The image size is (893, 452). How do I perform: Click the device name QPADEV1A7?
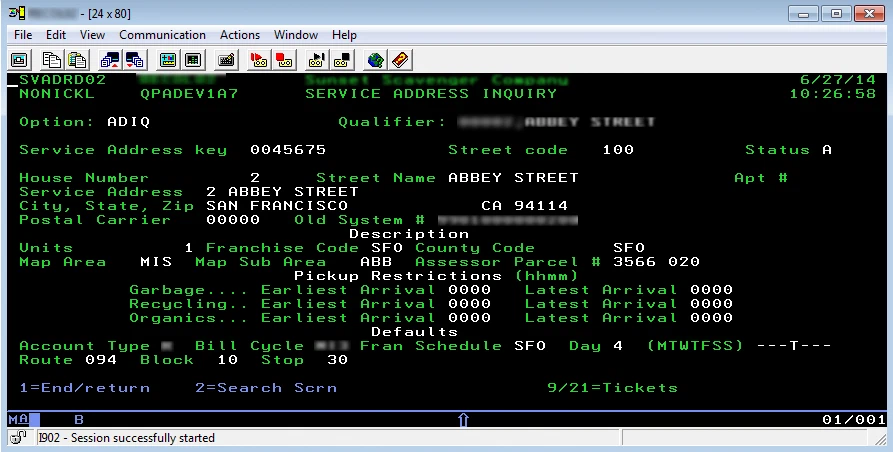tap(189, 94)
